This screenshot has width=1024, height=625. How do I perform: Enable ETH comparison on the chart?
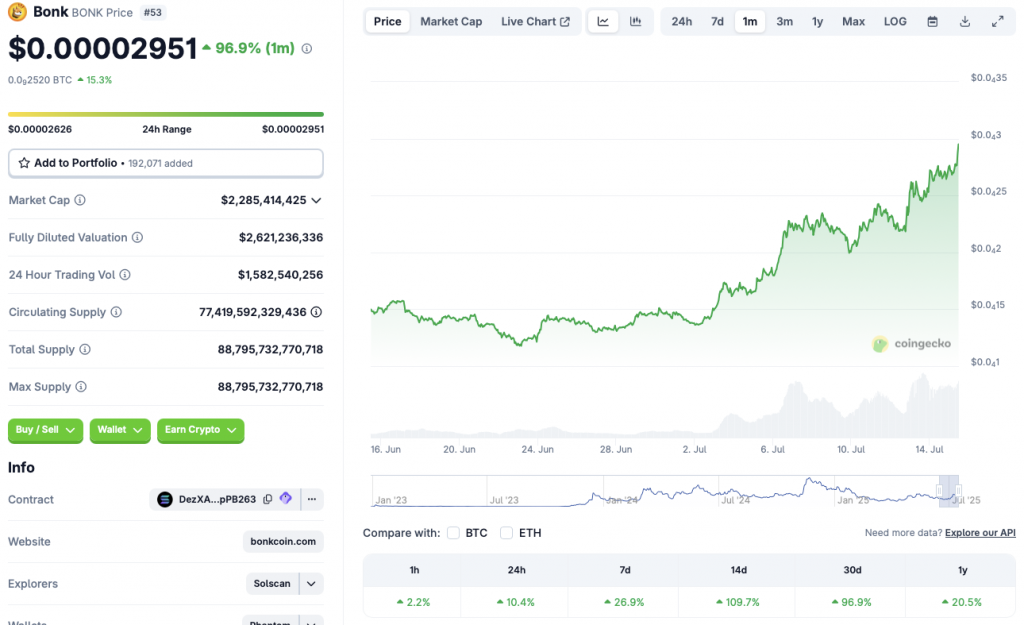pos(506,533)
